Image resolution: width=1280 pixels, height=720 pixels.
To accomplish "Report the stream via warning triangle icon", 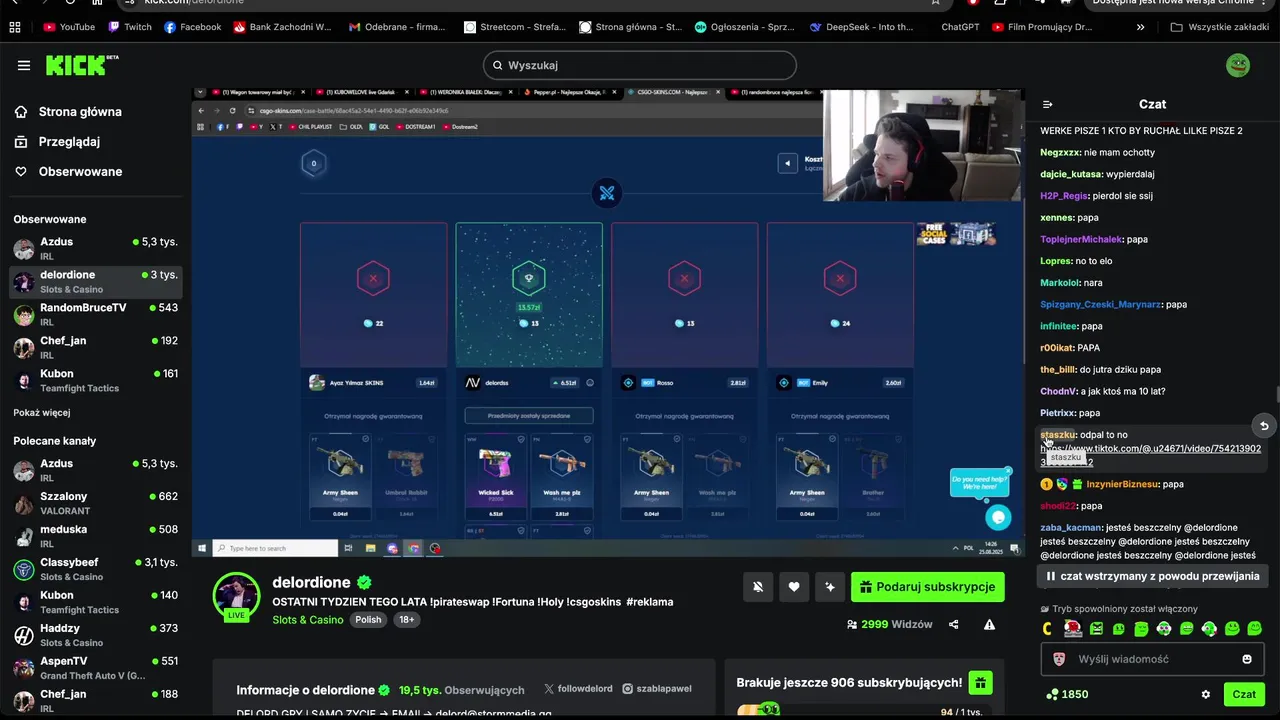I will [x=989, y=624].
